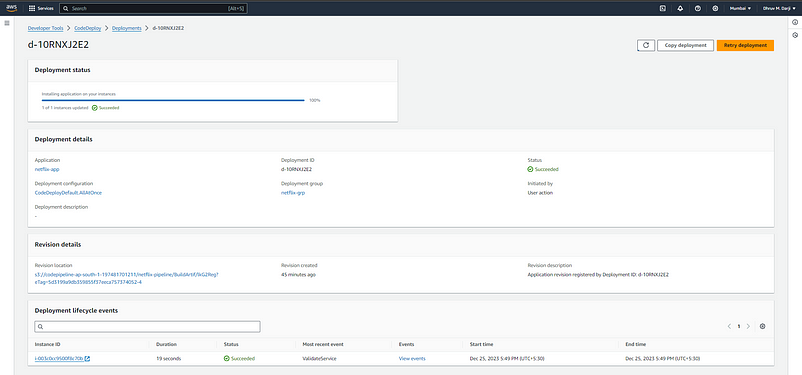This screenshot has height=375, width=802.
Task: Click the AWS logo home icon
Action: tap(11, 8)
